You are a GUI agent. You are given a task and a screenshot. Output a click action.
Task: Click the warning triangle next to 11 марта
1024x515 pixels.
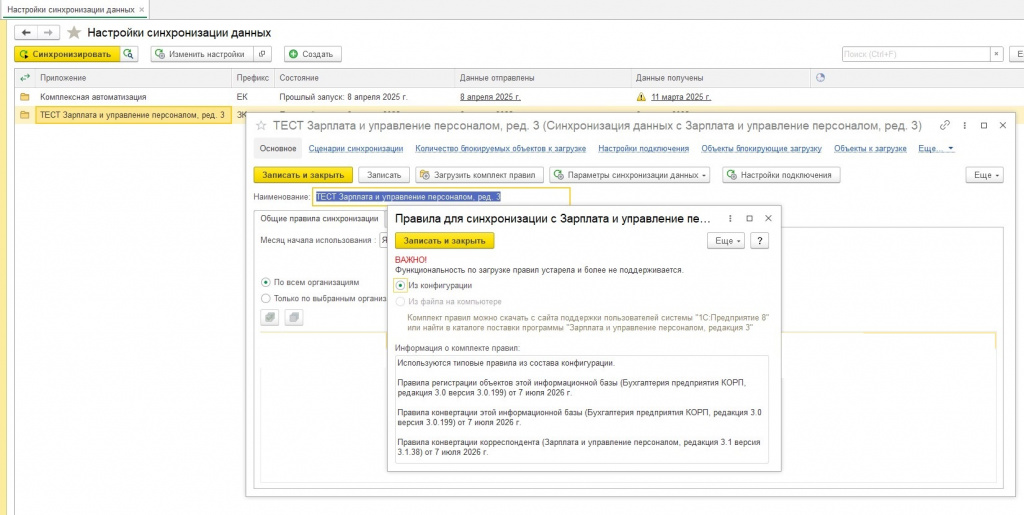[x=641, y=97]
